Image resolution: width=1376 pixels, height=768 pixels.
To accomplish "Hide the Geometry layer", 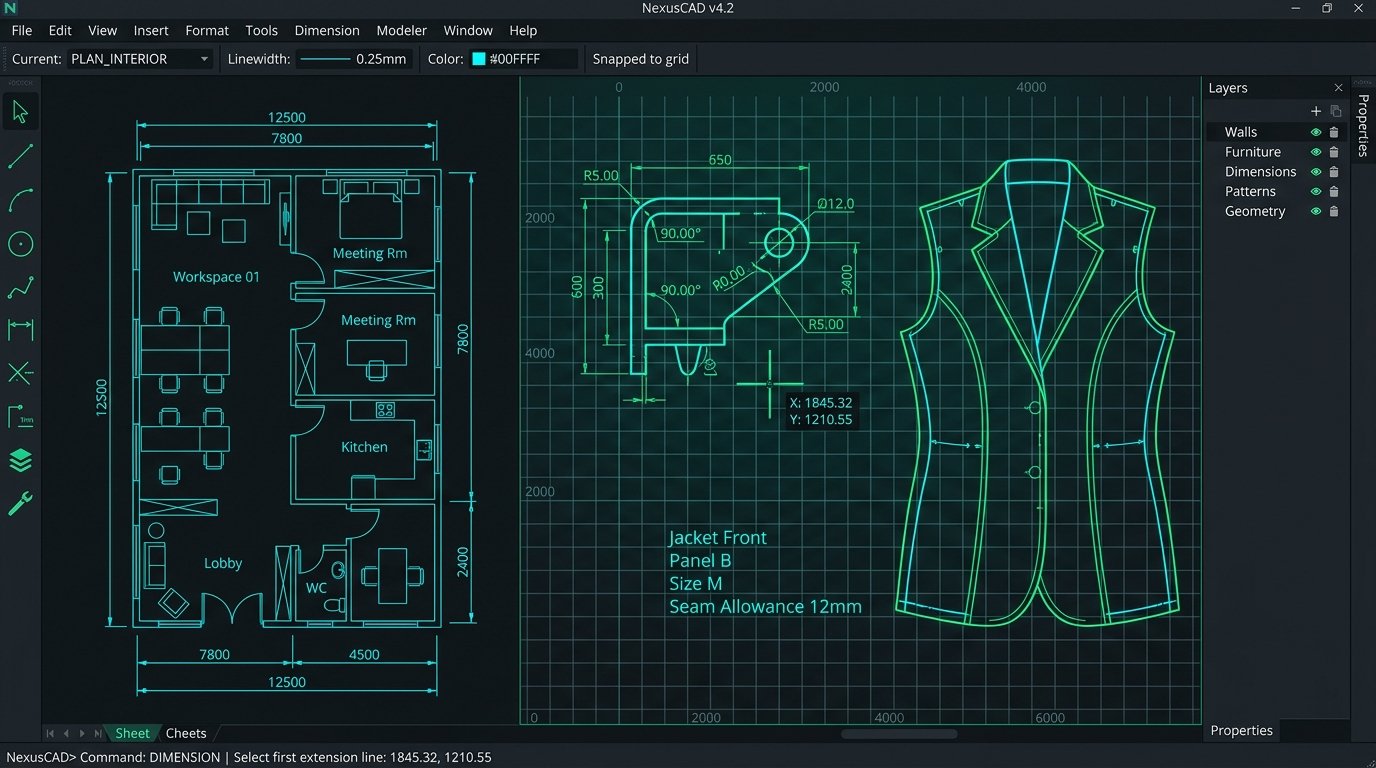I will point(1316,211).
